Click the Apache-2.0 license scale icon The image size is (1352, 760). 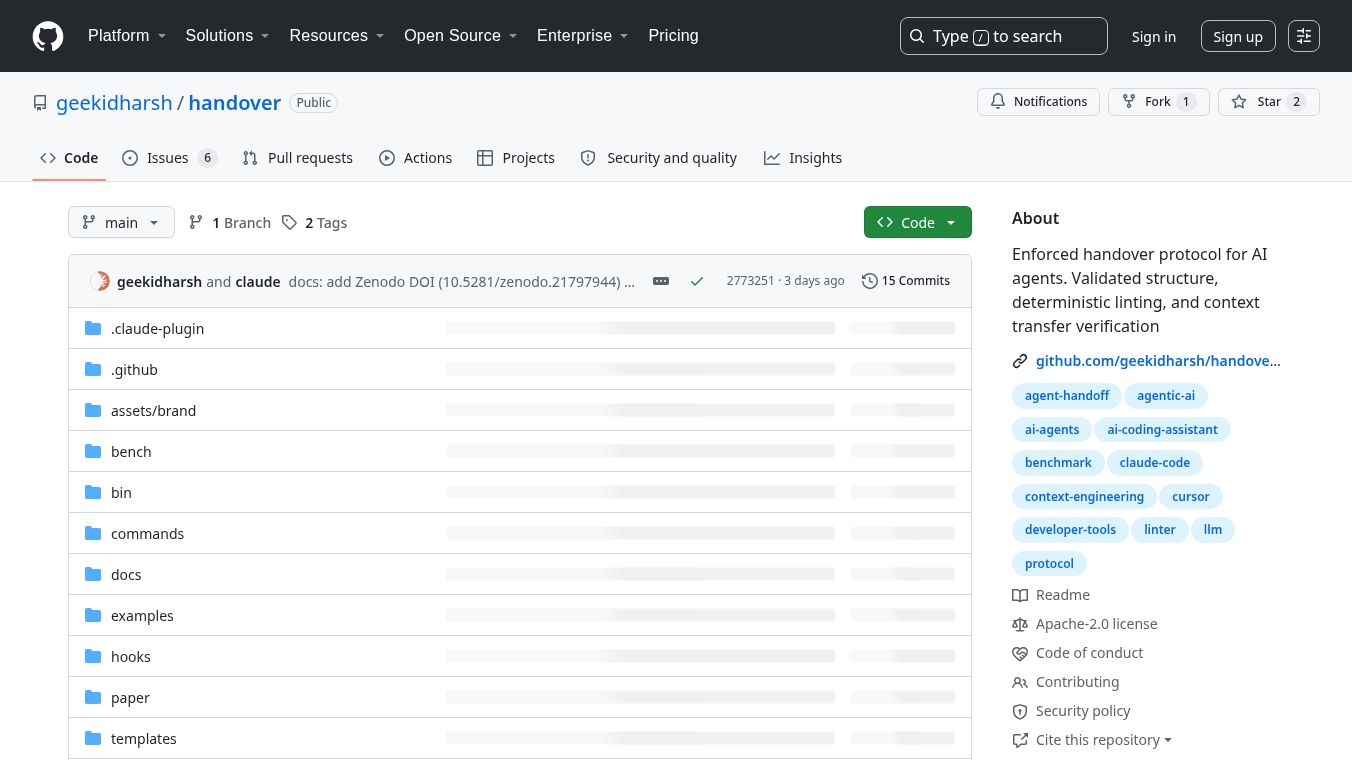click(1020, 624)
